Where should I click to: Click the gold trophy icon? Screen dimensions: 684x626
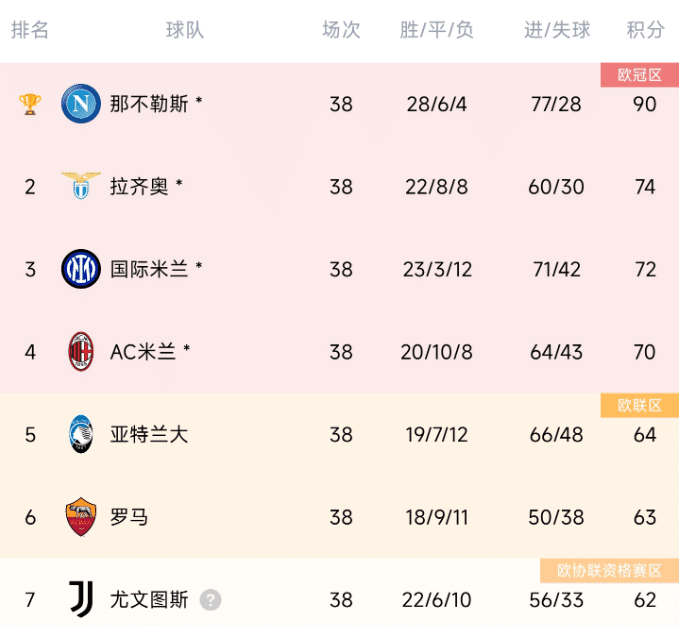pos(30,104)
